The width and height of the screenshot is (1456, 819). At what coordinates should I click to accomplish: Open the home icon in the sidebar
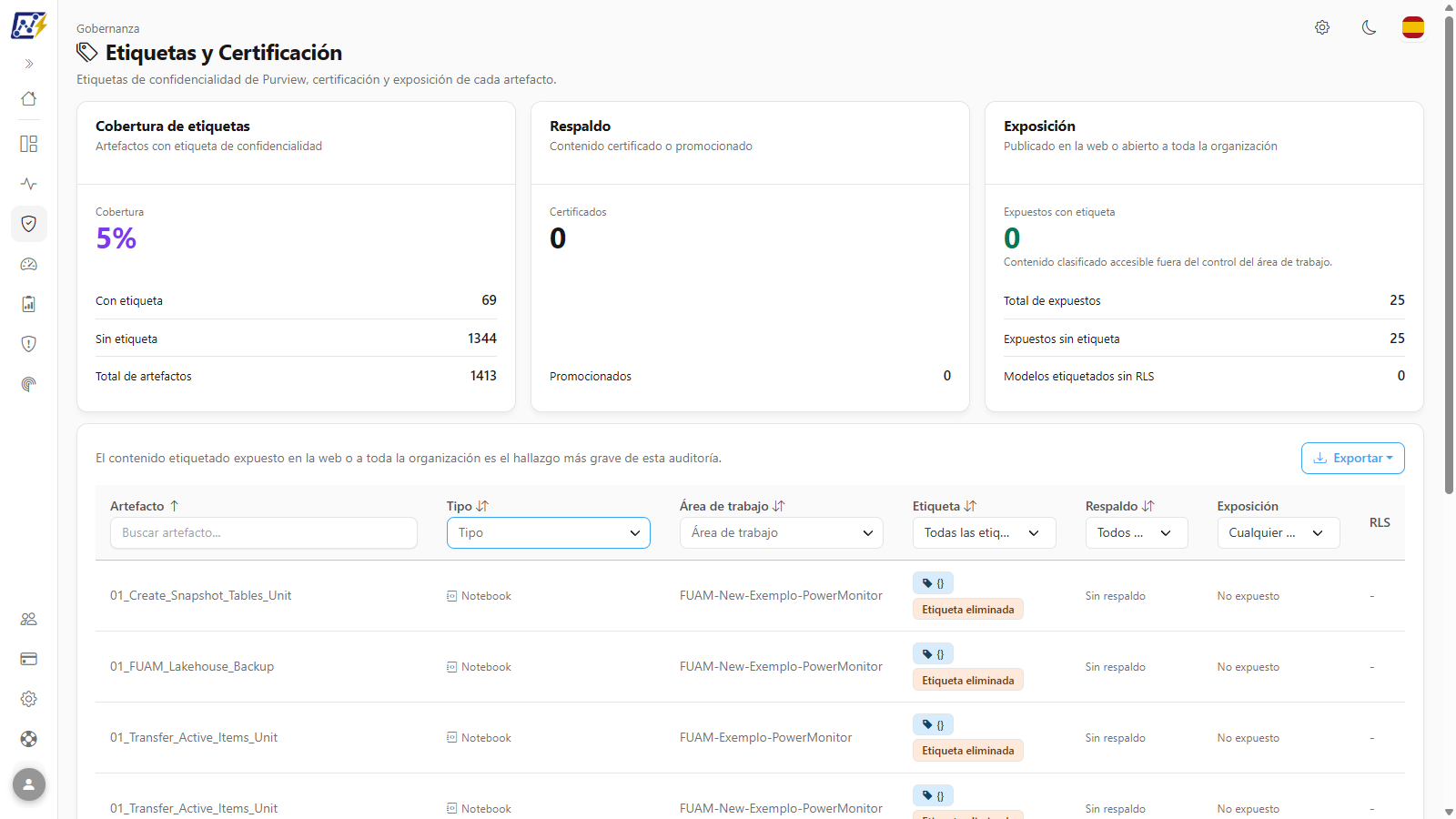pyautogui.click(x=29, y=98)
